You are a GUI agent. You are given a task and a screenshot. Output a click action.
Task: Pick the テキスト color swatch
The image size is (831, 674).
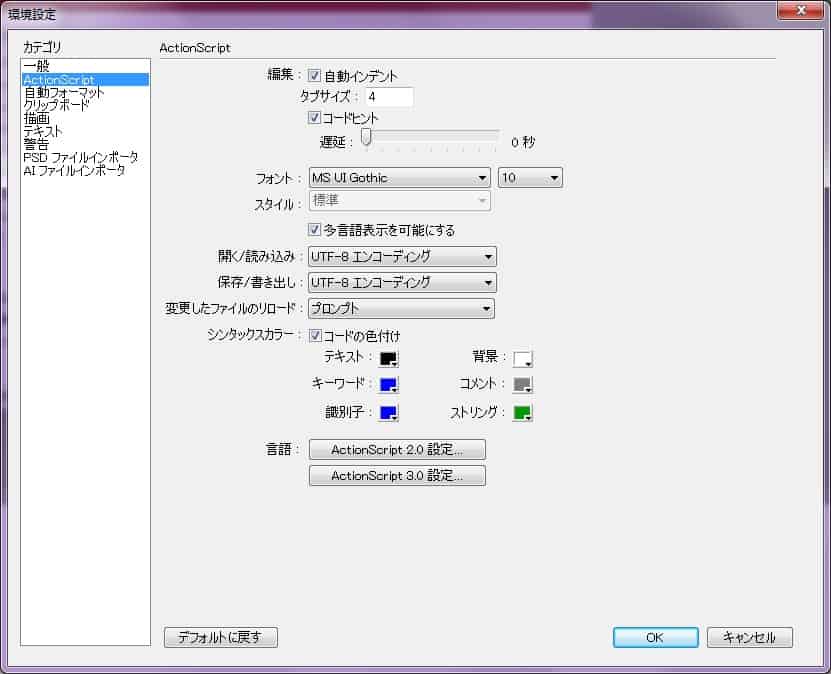[388, 359]
